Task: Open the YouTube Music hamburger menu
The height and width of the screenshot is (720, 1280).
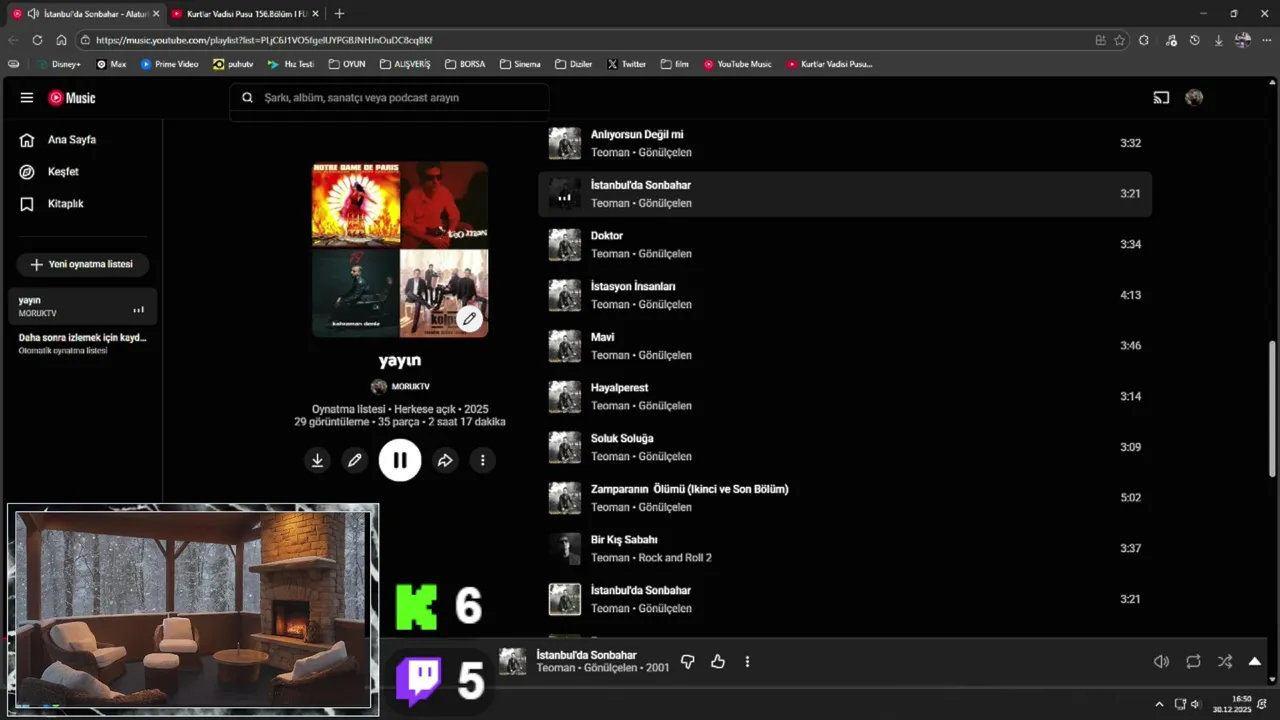Action: pos(27,98)
